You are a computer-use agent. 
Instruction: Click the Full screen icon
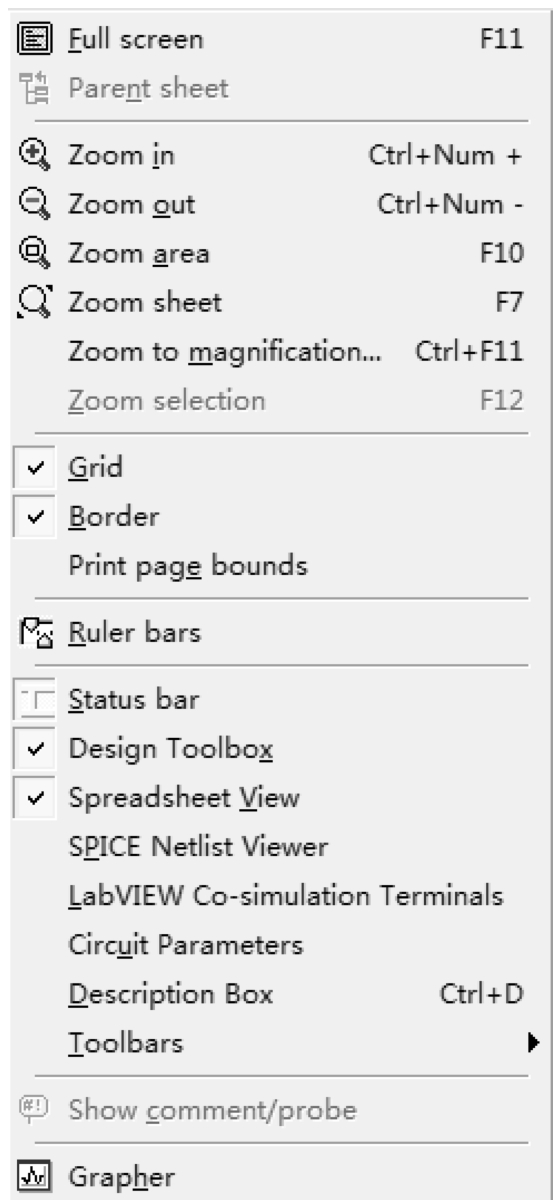[x=31, y=40]
